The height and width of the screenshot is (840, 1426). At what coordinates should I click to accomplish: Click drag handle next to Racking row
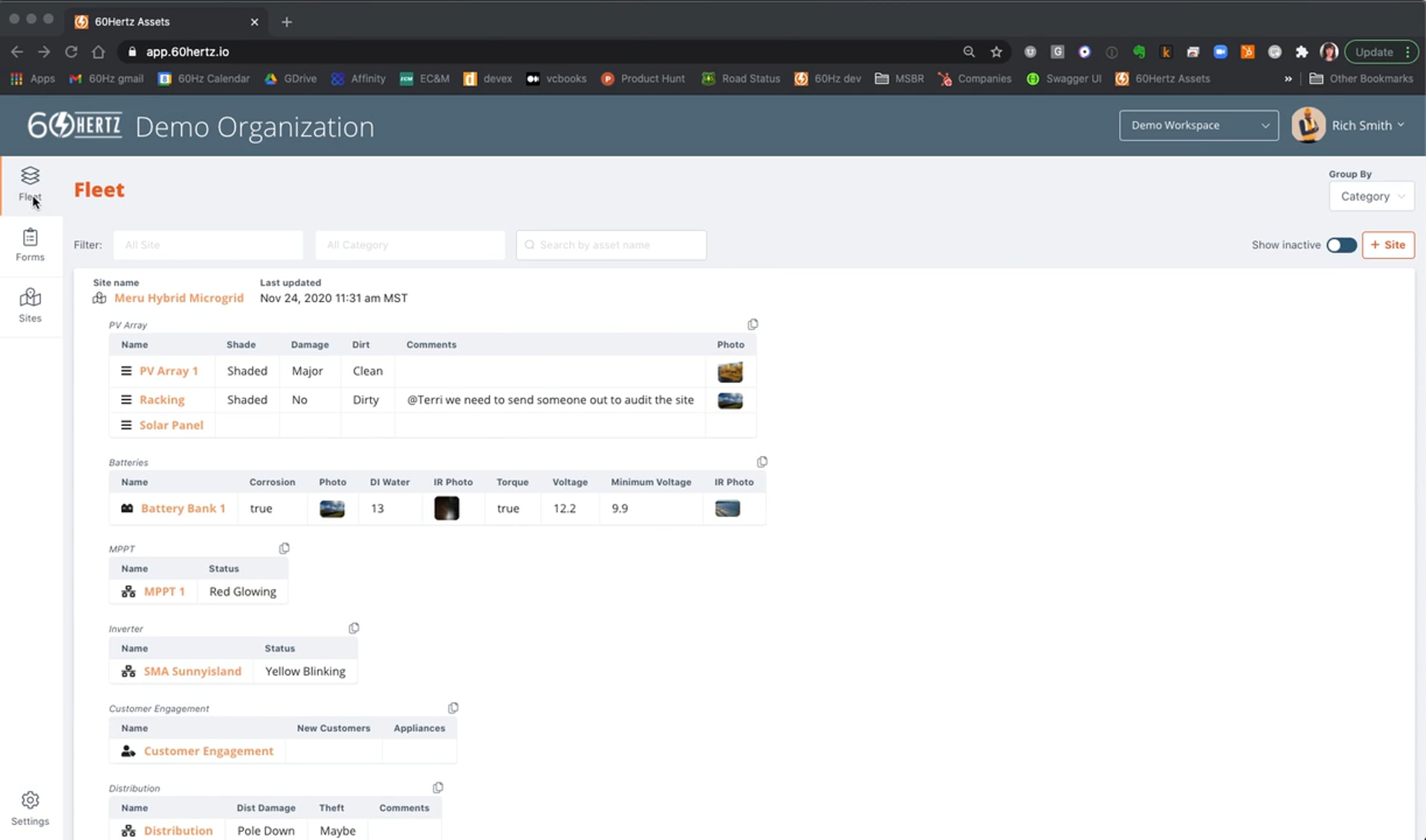click(x=126, y=400)
